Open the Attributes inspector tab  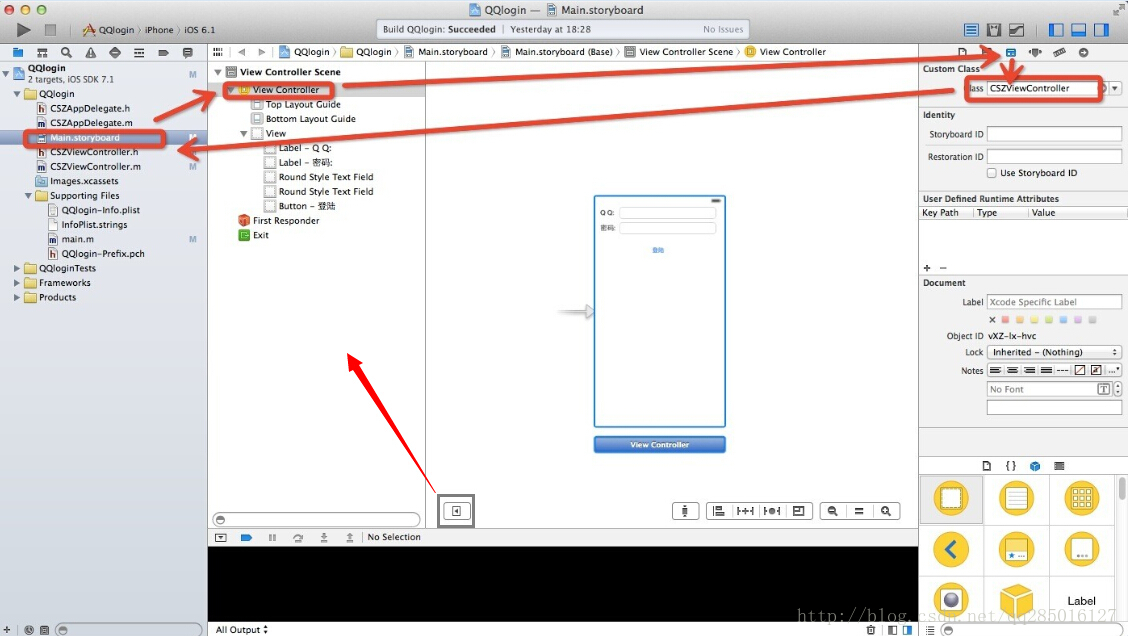[1035, 52]
